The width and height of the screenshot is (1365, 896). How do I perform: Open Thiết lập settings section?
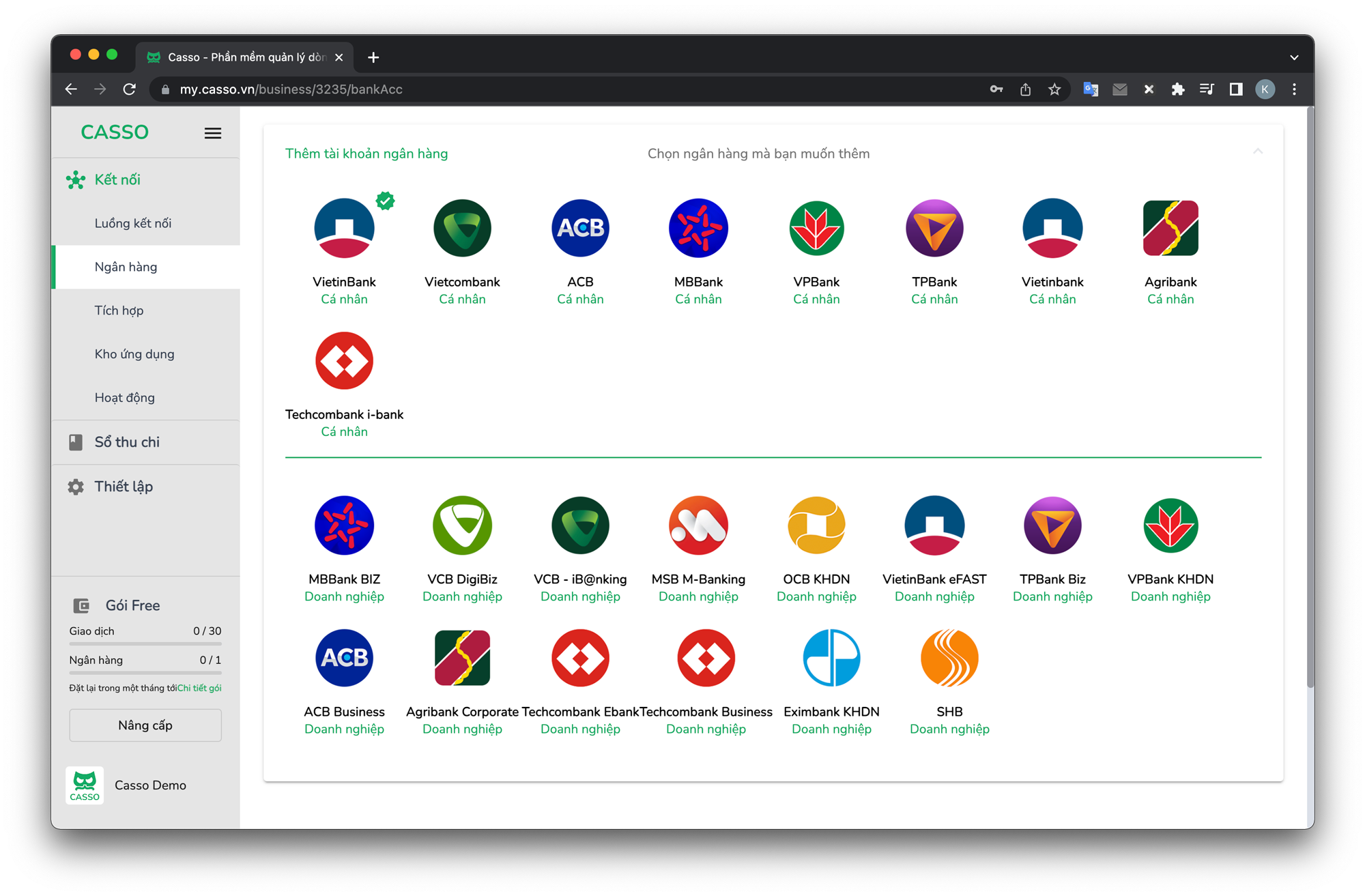(x=145, y=487)
